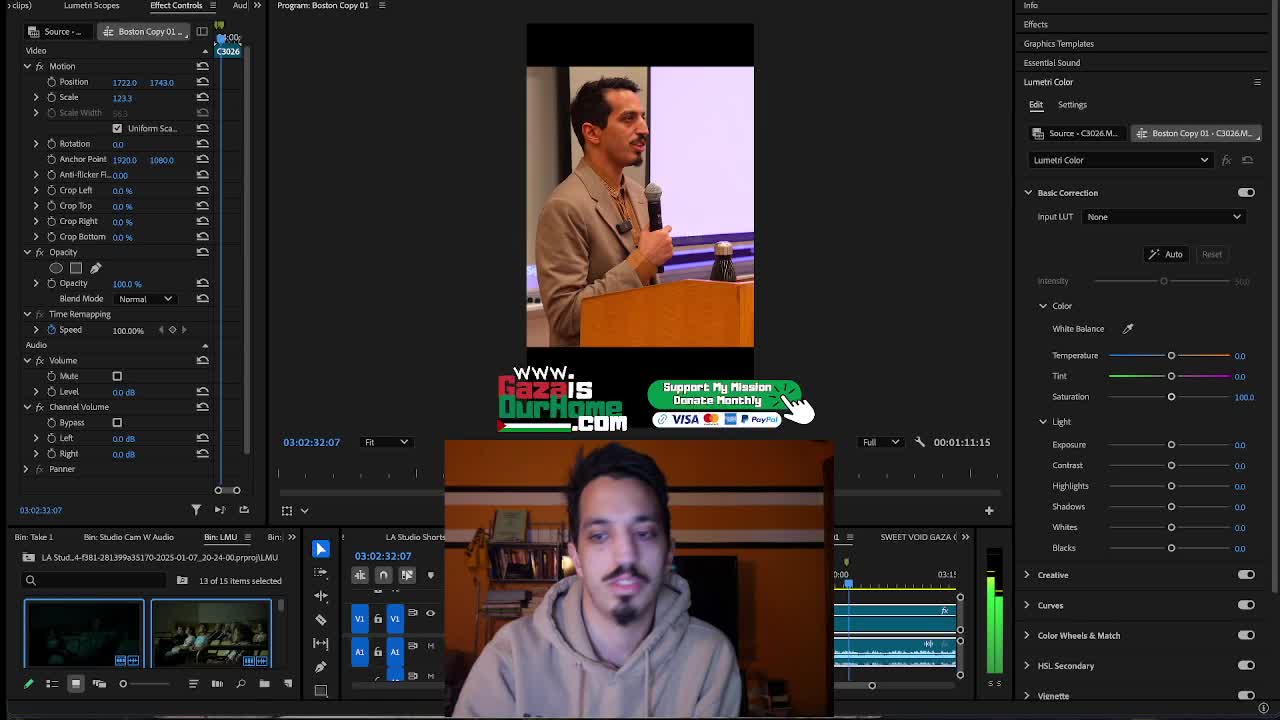Open the Full playback resolution dropdown
1280x720 pixels.
coord(880,442)
